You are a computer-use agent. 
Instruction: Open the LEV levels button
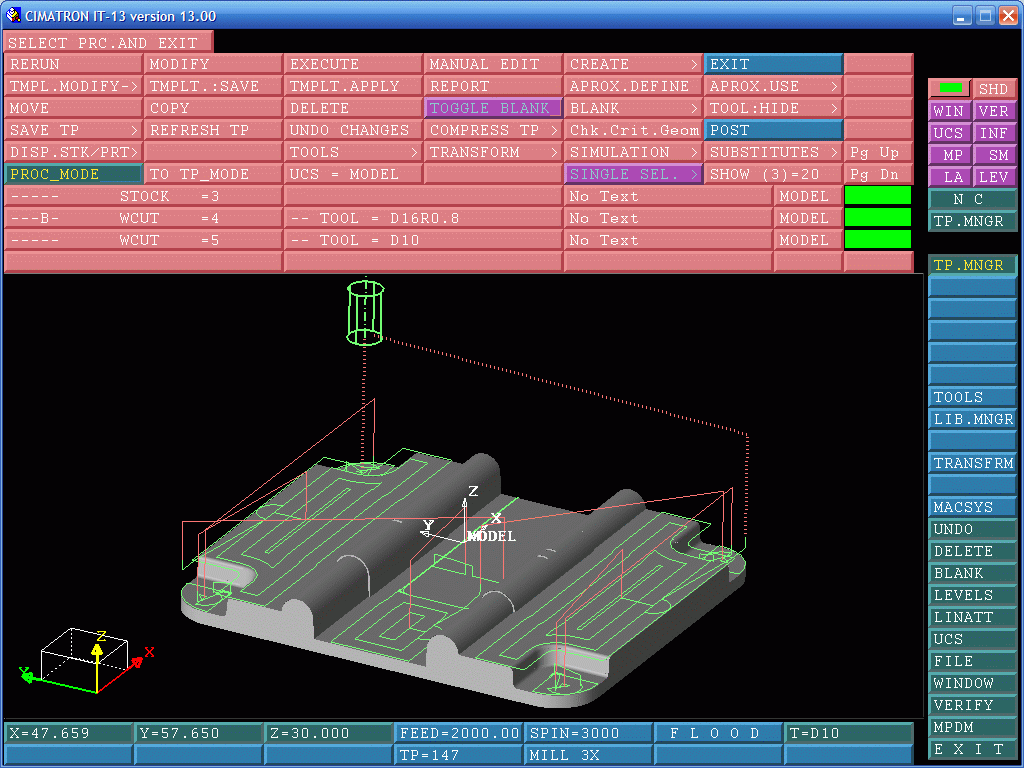pos(995,177)
